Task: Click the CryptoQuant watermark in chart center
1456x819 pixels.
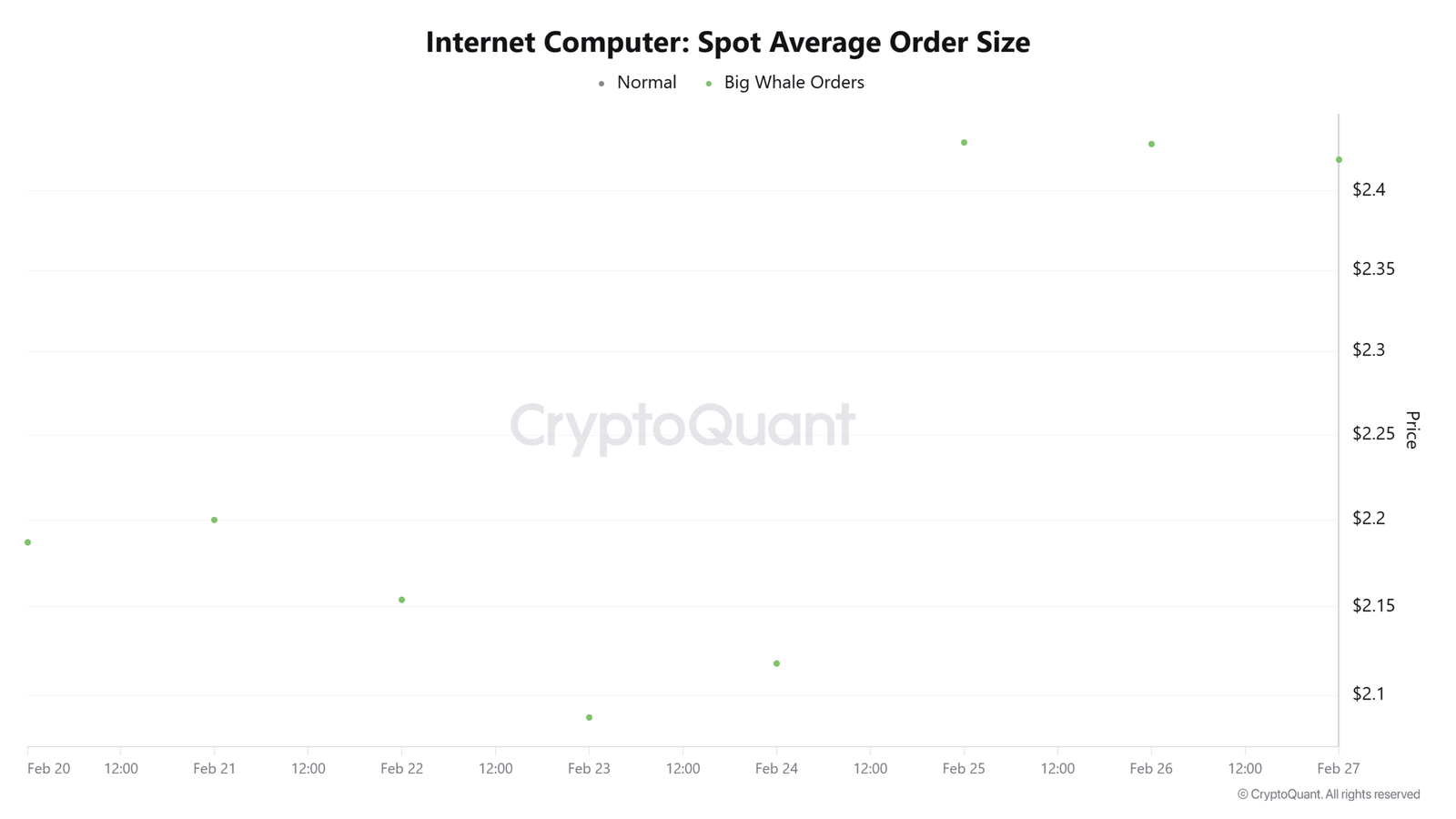Action: click(682, 425)
